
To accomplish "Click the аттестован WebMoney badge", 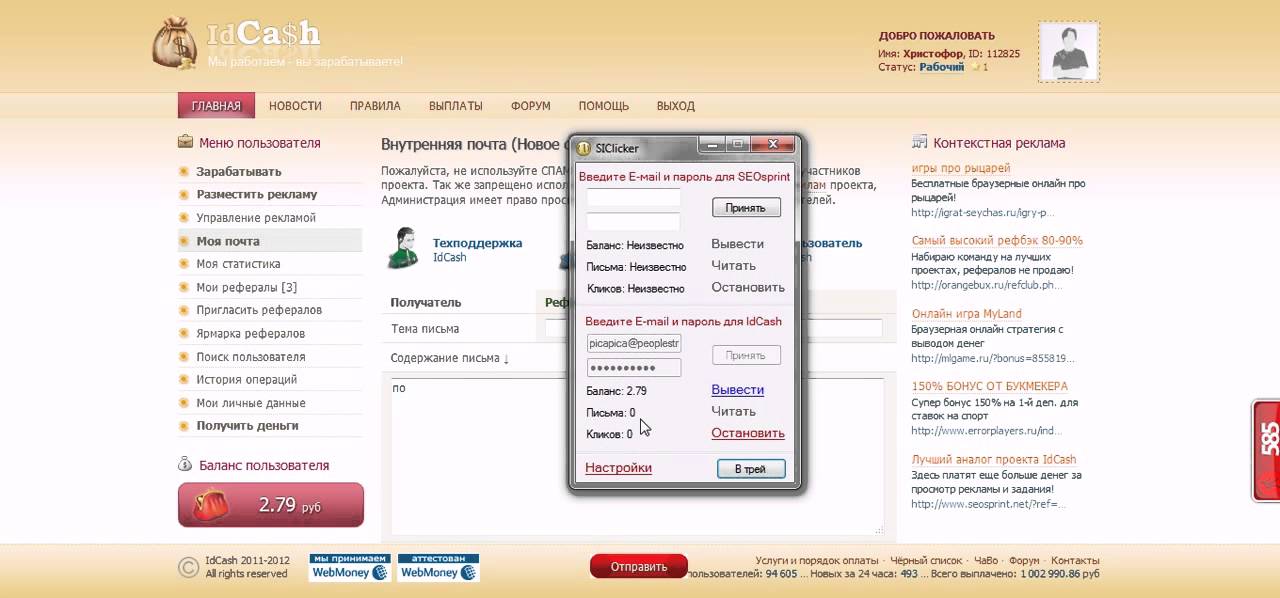I will click(438, 567).
